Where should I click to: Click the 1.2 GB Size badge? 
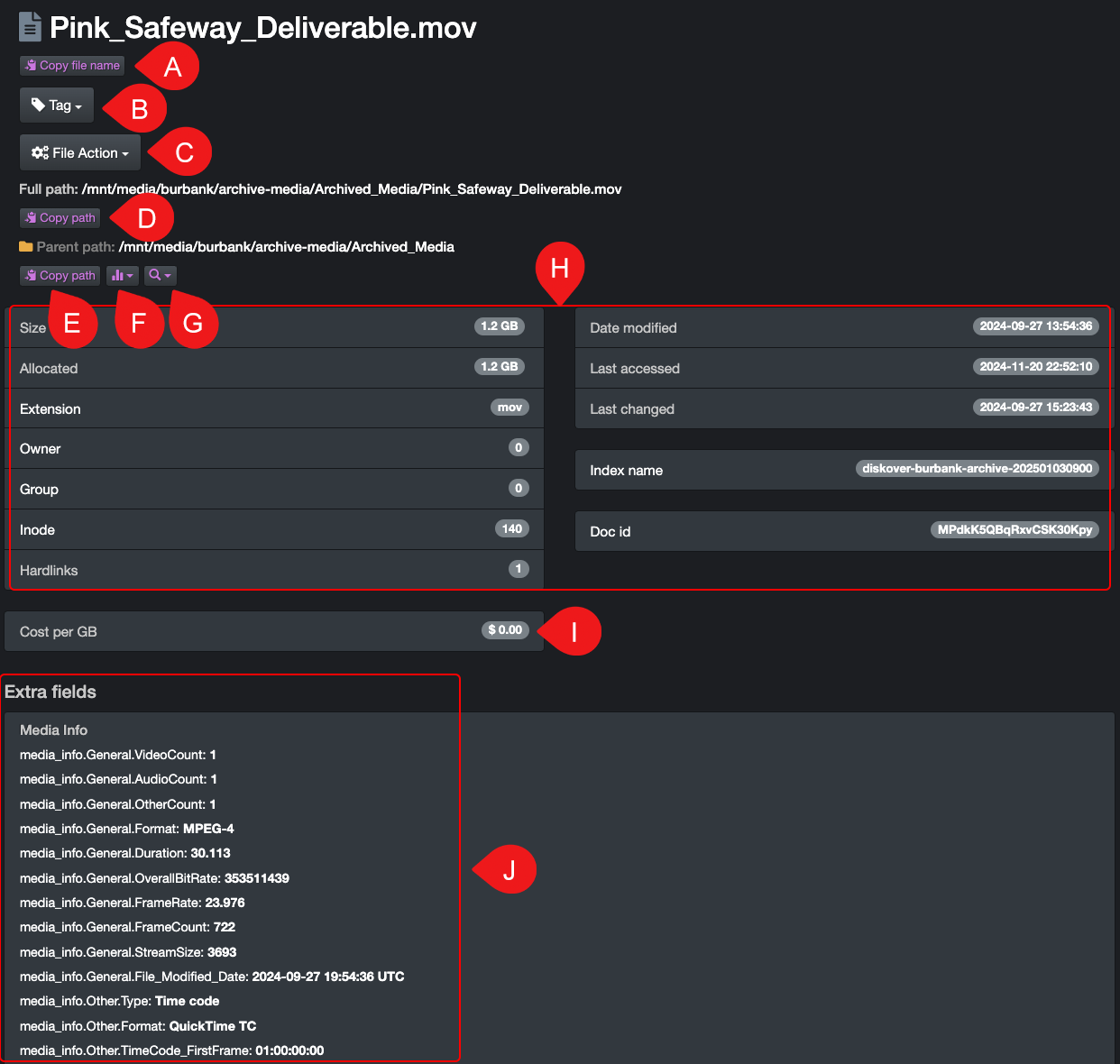pyautogui.click(x=500, y=326)
